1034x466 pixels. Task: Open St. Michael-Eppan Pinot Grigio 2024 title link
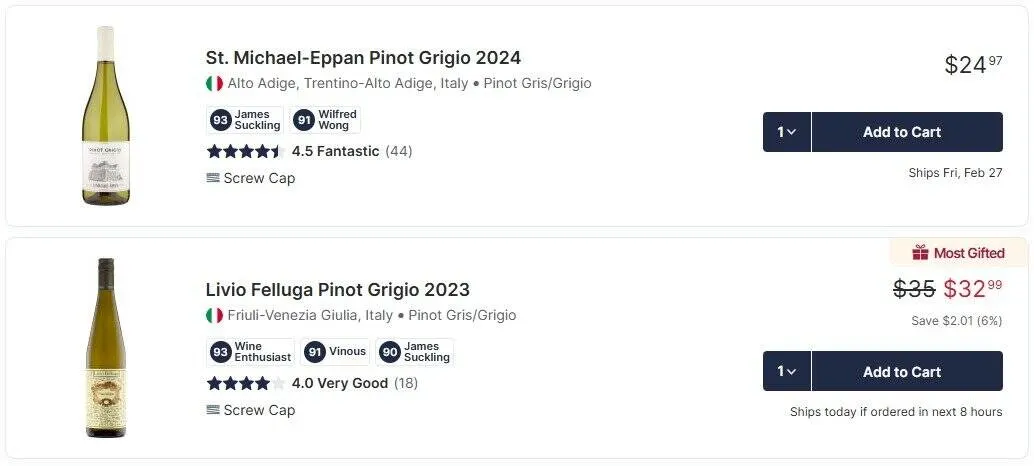(x=363, y=58)
